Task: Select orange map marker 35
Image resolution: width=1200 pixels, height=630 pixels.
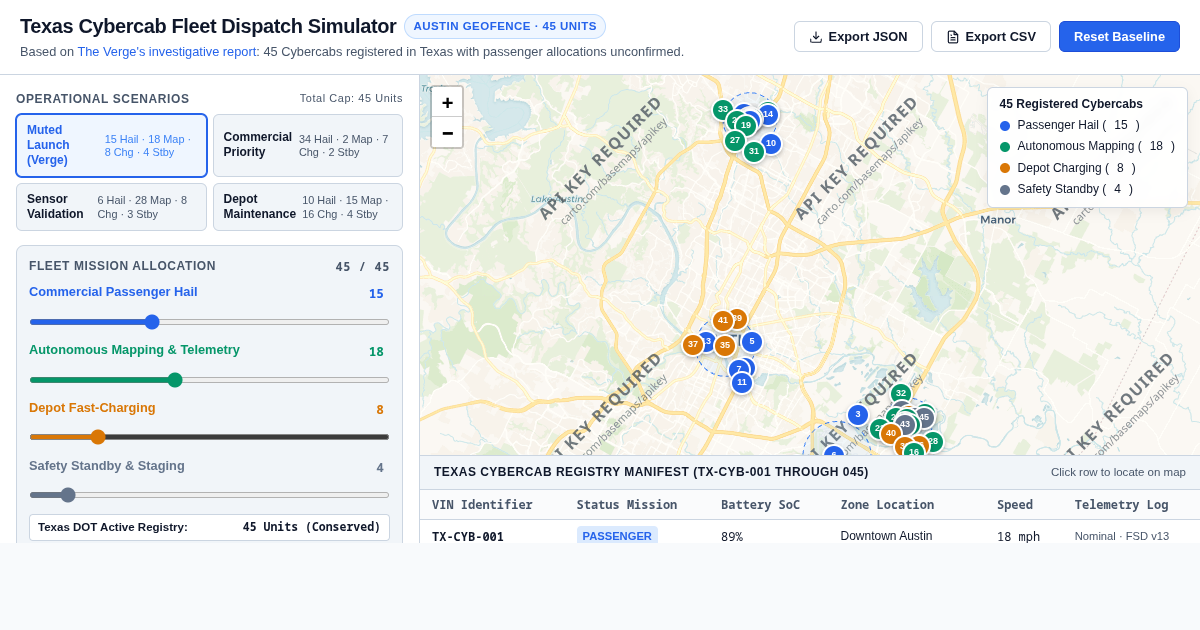Action: (x=725, y=346)
